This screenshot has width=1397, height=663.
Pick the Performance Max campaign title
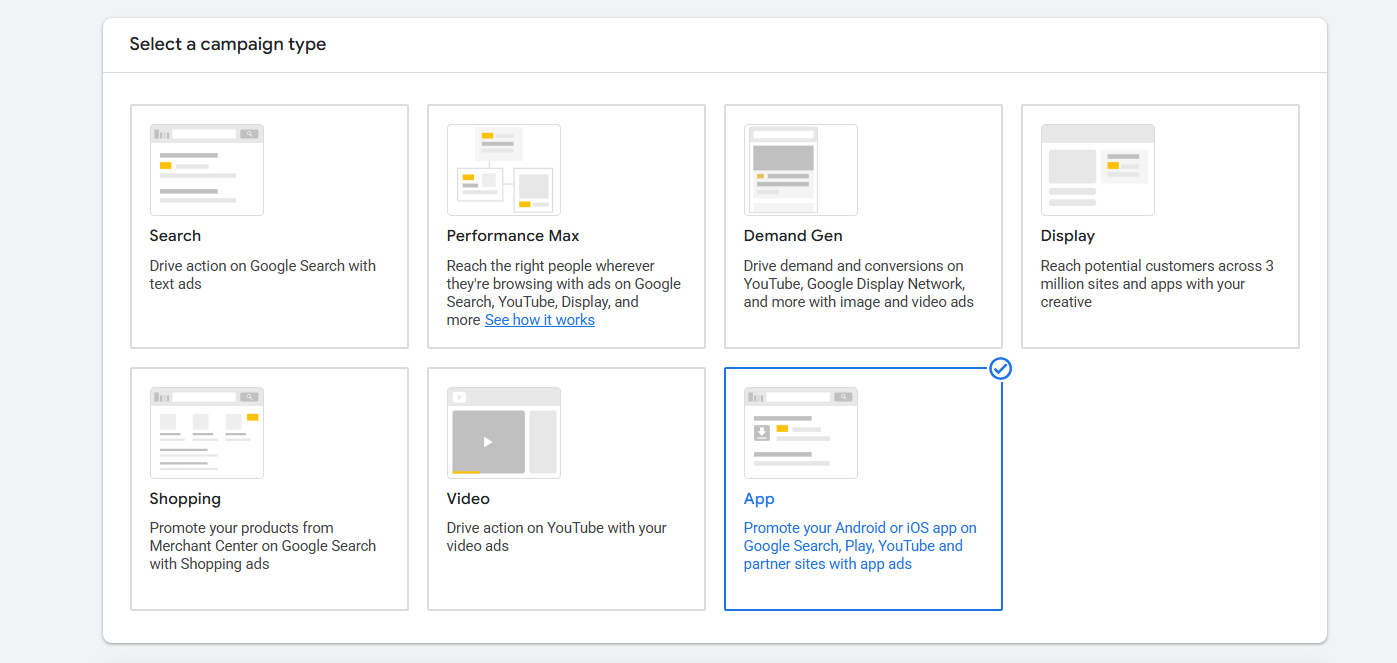click(x=512, y=236)
